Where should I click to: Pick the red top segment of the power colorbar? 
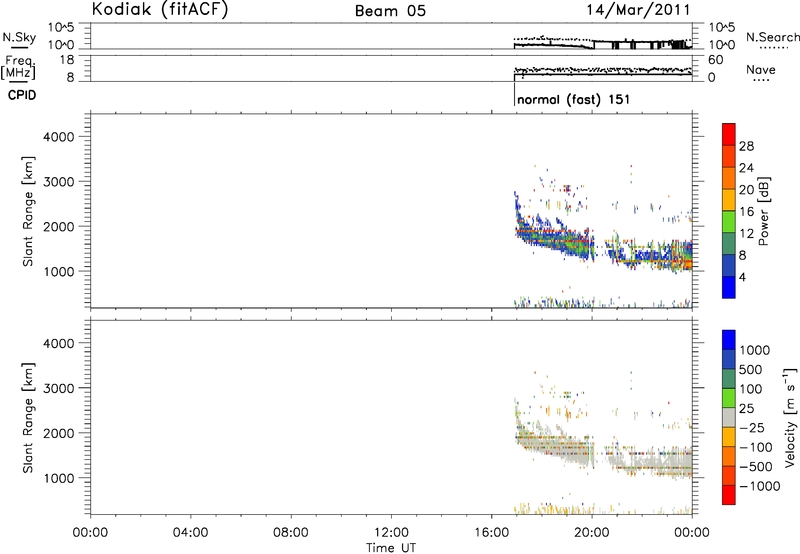tap(729, 134)
